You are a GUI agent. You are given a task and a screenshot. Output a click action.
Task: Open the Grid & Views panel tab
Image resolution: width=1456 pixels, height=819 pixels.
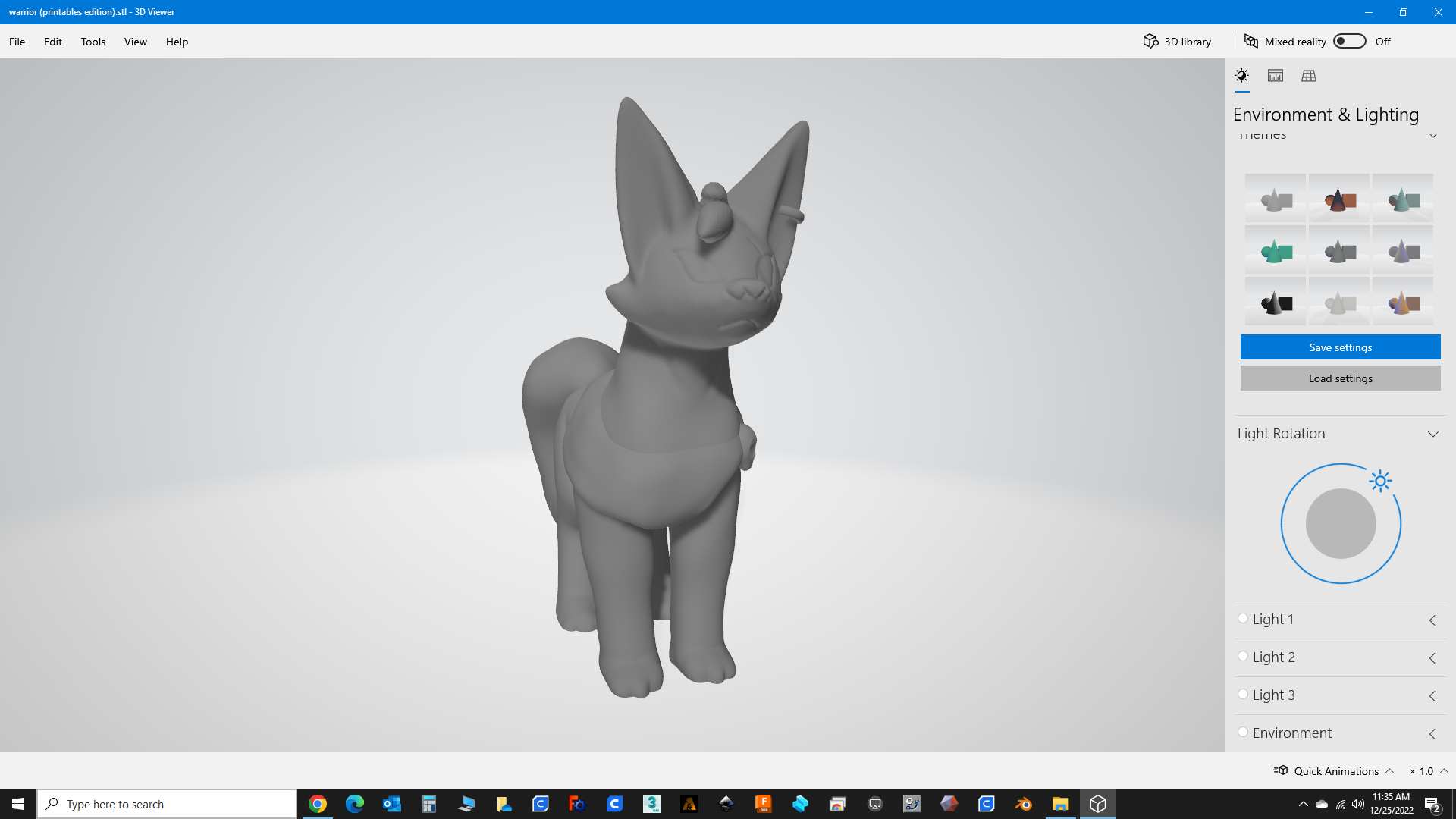click(x=1309, y=76)
